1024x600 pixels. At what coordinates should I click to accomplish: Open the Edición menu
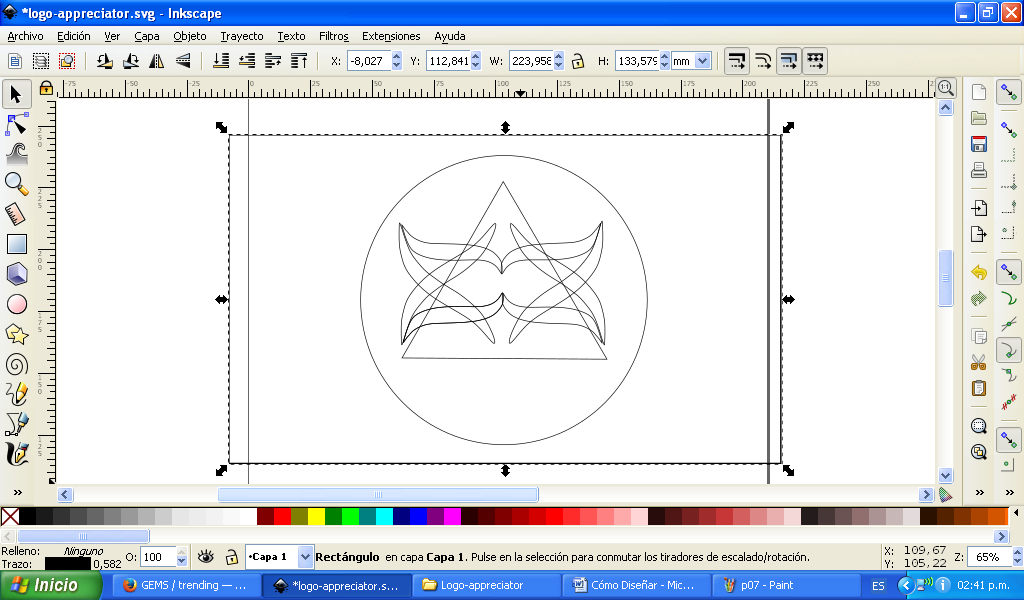(73, 37)
